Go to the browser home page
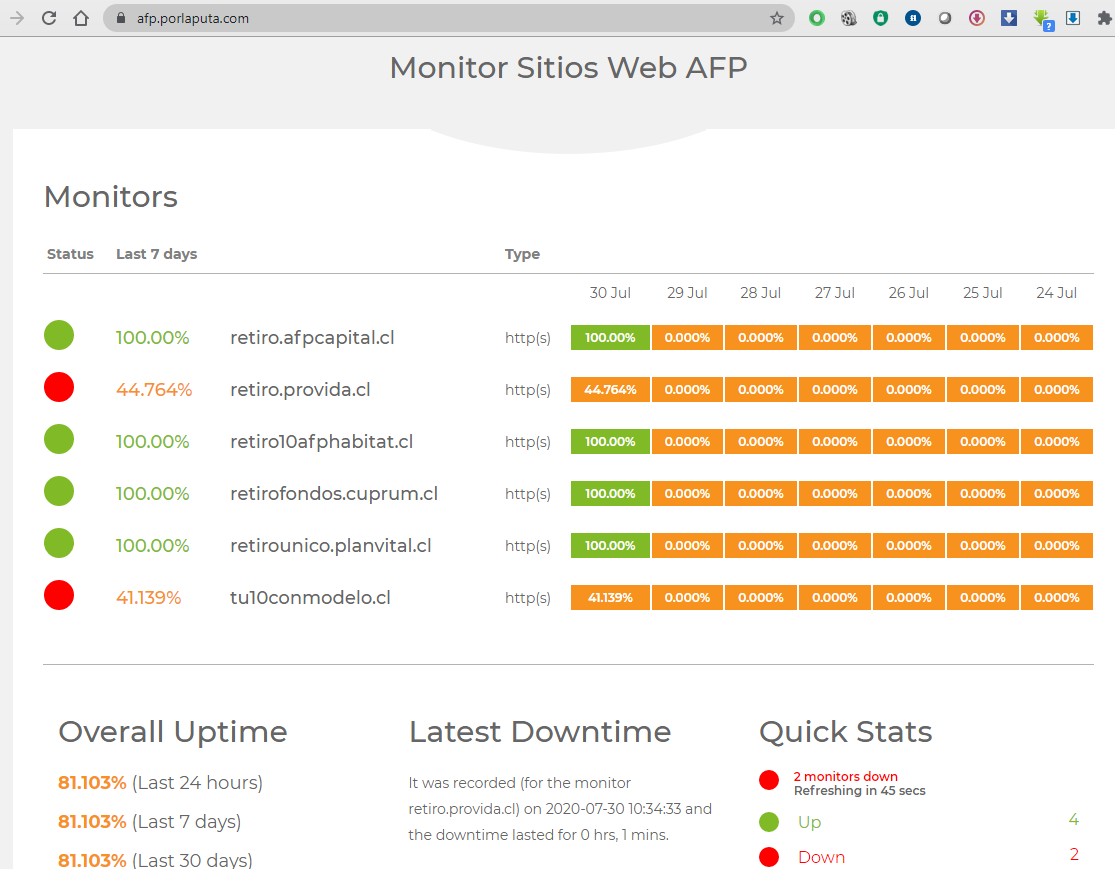This screenshot has height=869, width=1115. click(81, 18)
